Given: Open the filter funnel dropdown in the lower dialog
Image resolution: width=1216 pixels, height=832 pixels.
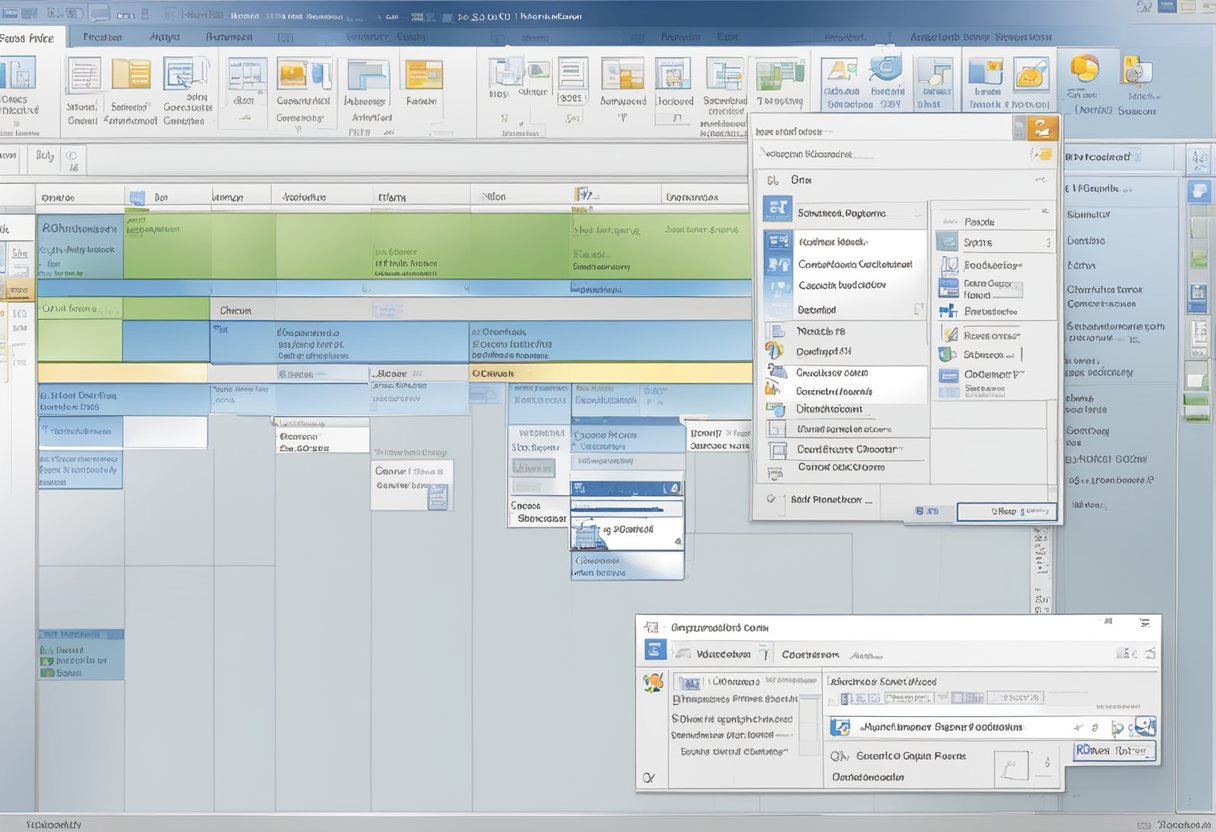Looking at the screenshot, I should click(764, 654).
